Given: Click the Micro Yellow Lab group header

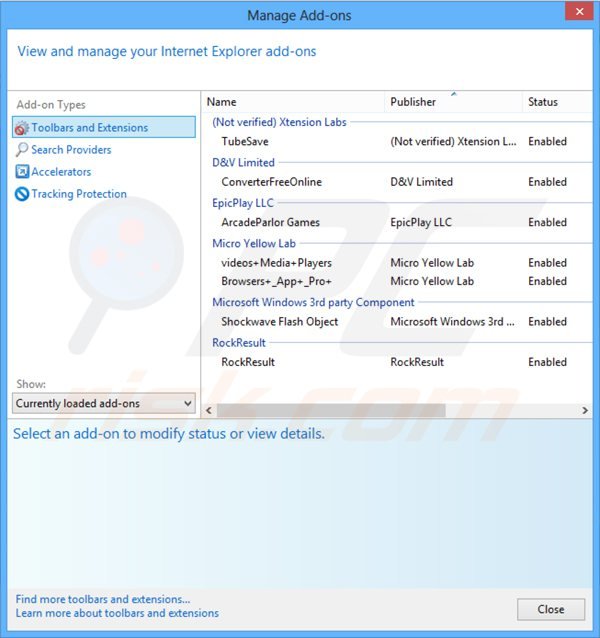Looking at the screenshot, I should pos(254,243).
